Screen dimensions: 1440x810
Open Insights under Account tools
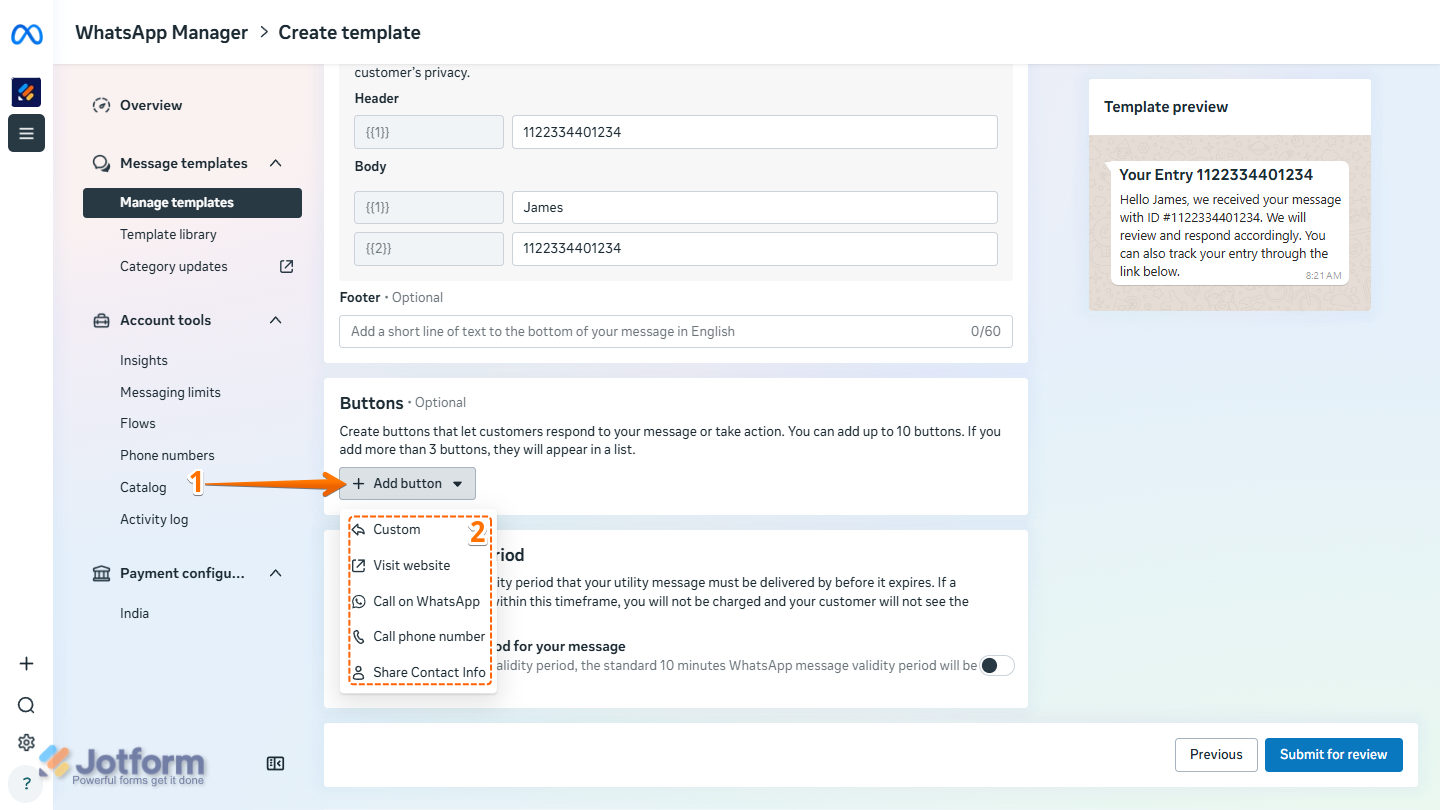click(144, 360)
